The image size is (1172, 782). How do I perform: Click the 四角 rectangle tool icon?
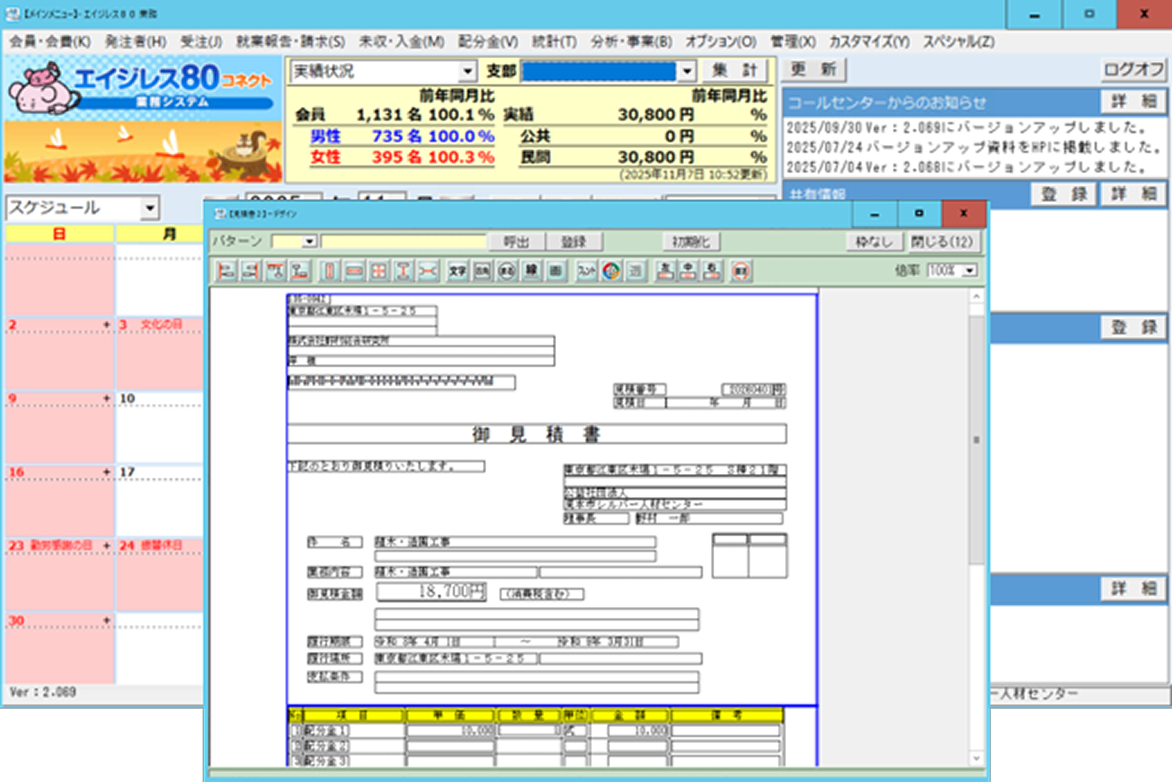(x=482, y=271)
